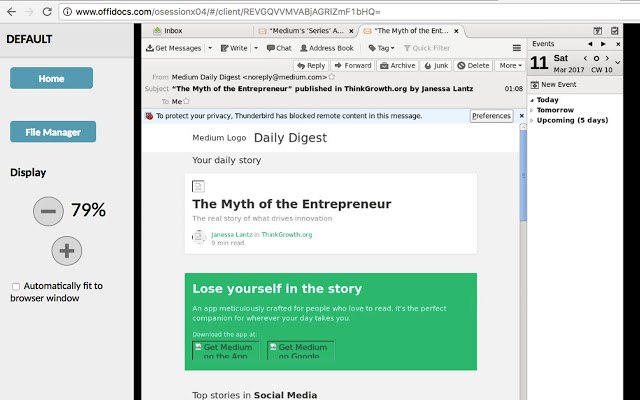The height and width of the screenshot is (400, 640).
Task: Open the Address Book
Action: 327,48
